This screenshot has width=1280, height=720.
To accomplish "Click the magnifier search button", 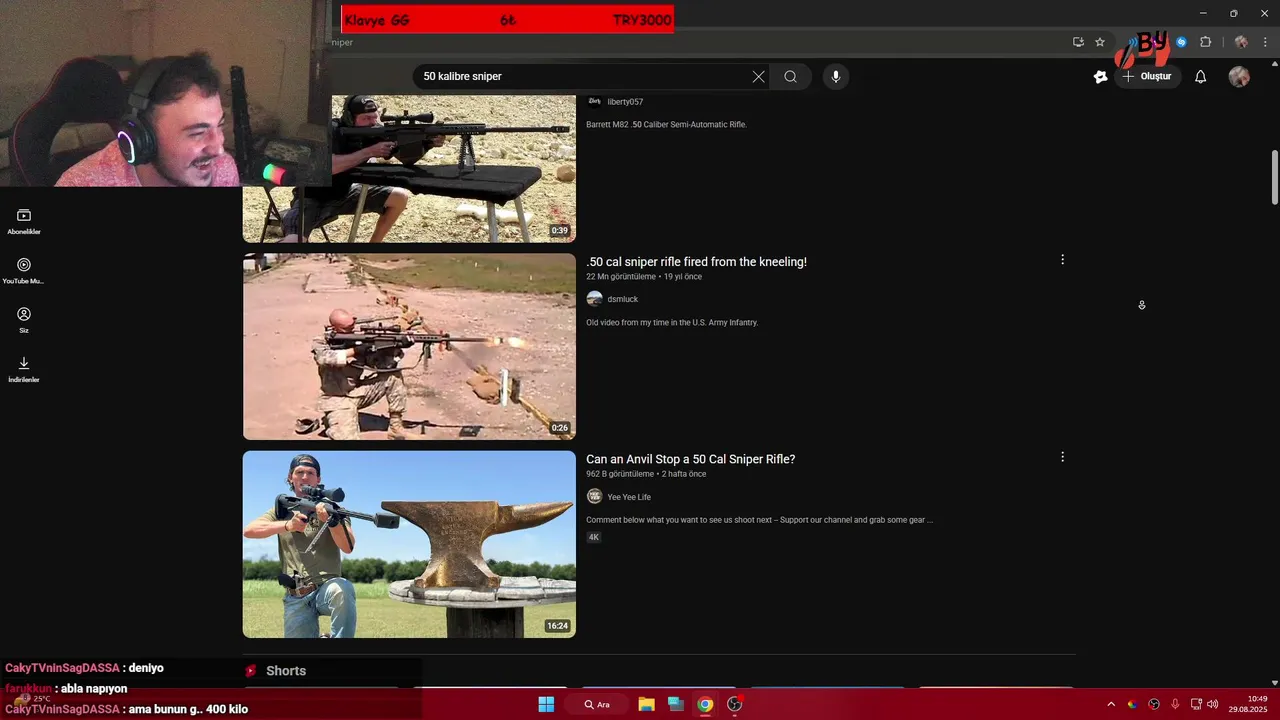I will click(x=790, y=77).
